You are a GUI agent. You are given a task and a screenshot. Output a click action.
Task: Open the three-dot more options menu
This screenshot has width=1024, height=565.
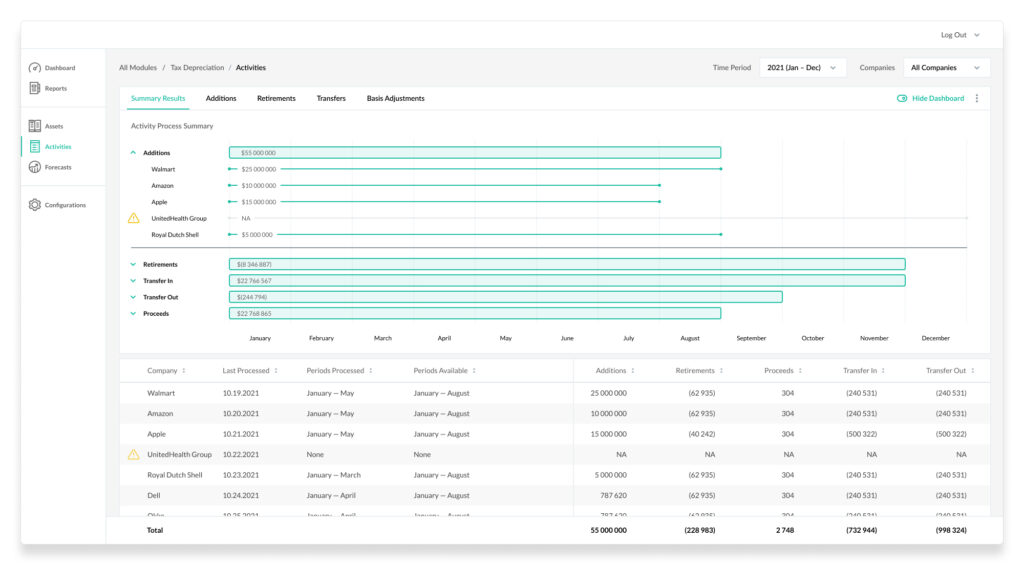point(977,99)
